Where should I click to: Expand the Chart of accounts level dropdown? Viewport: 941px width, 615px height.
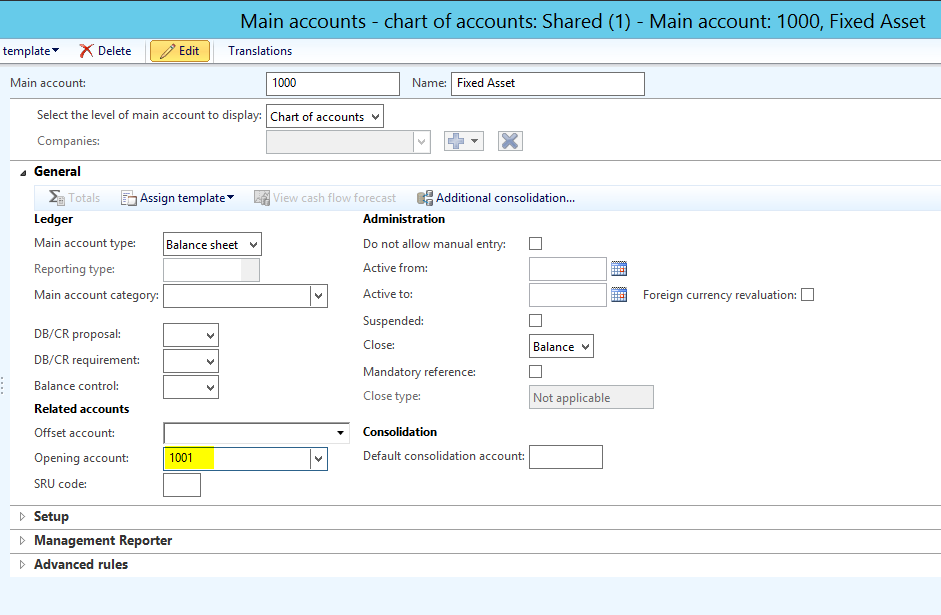(x=325, y=117)
